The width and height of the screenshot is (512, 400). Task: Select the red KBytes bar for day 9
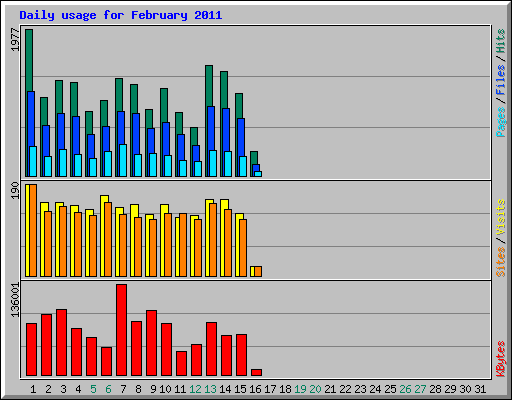(x=151, y=343)
